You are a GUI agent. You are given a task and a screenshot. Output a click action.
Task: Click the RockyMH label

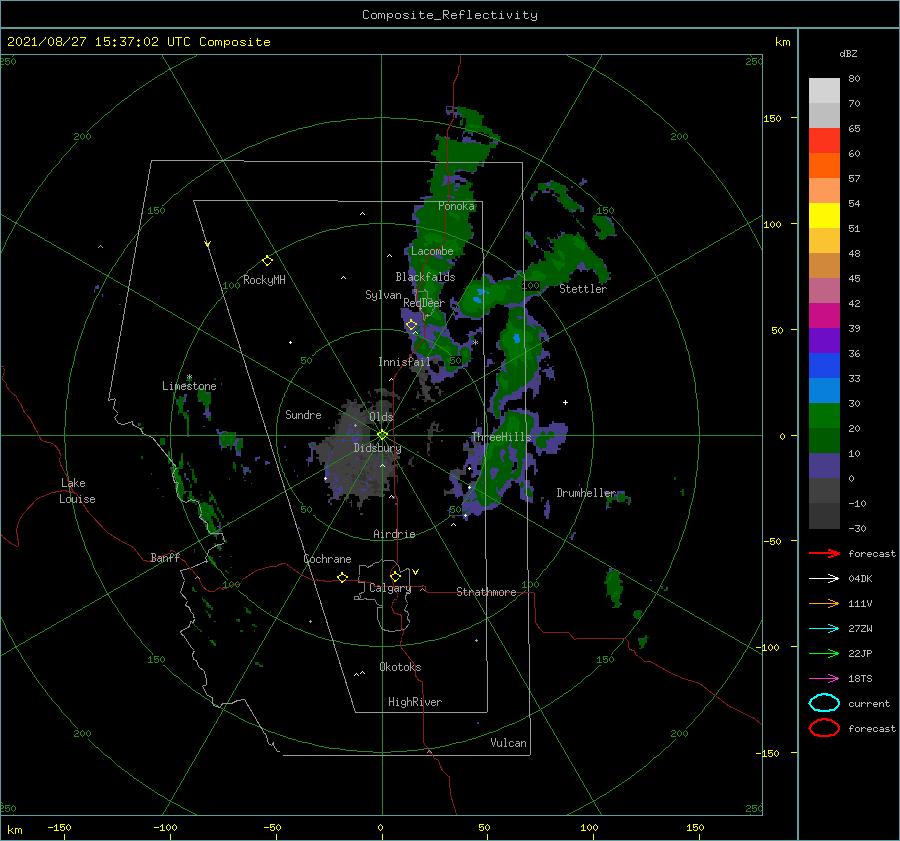pos(264,280)
